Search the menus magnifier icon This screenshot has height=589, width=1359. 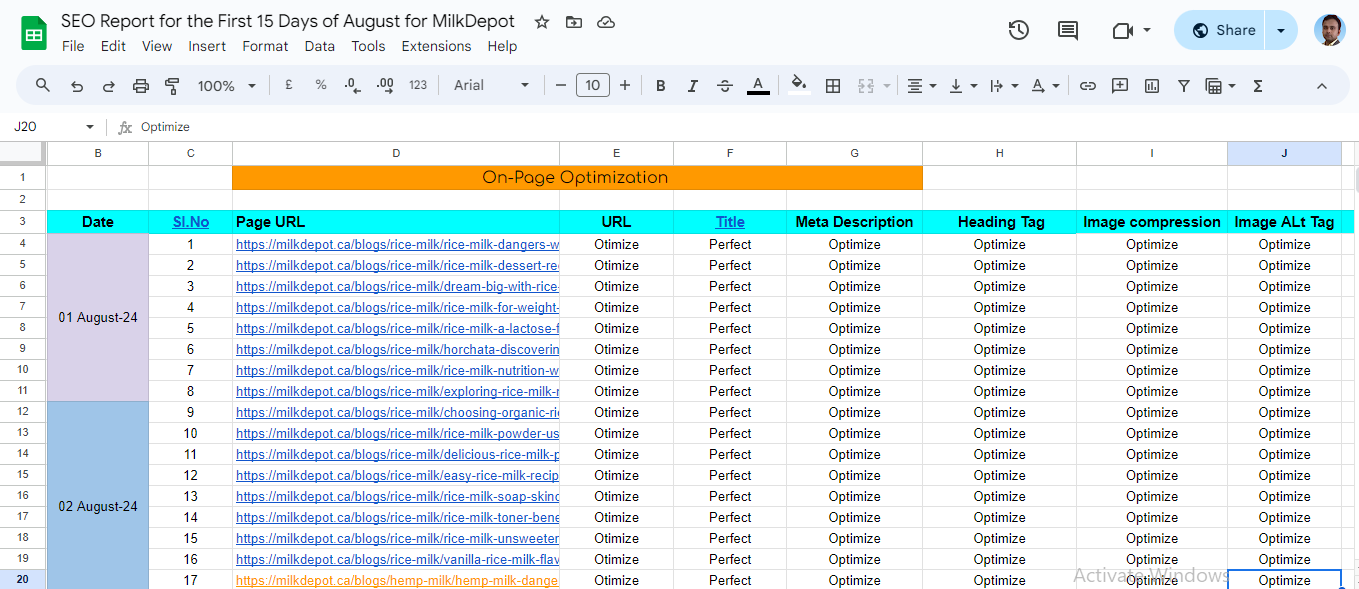click(43, 86)
